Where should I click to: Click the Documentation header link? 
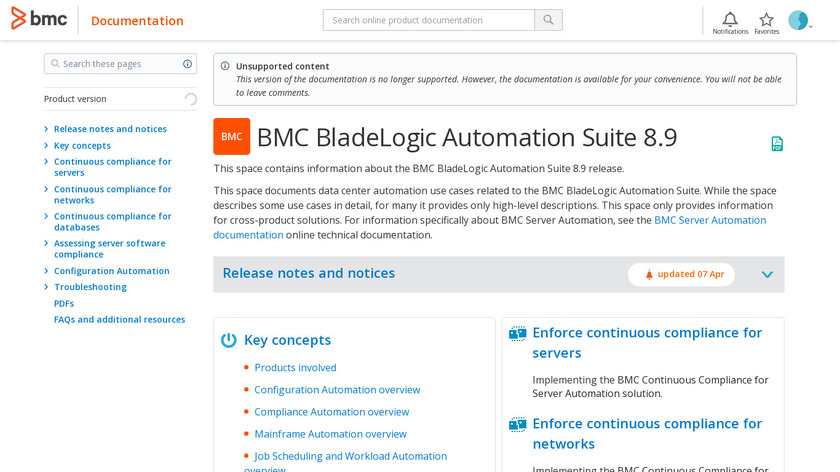[137, 21]
